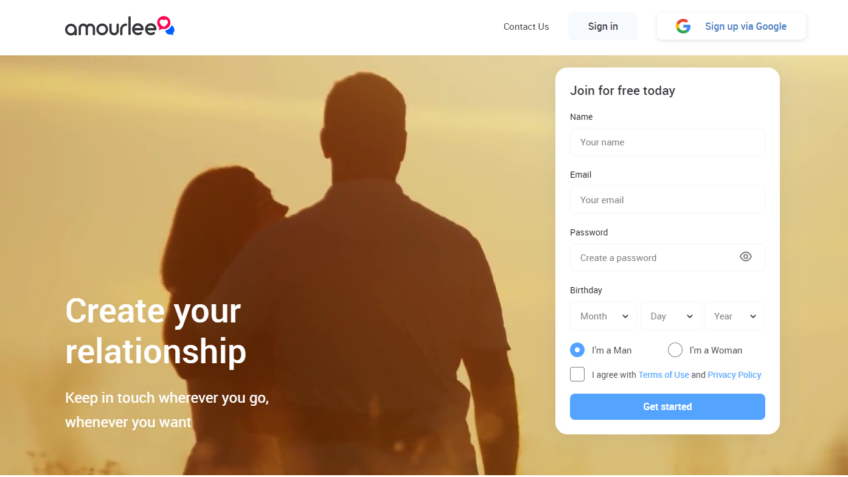Click the Get started button
848x477 pixels.
[667, 407]
